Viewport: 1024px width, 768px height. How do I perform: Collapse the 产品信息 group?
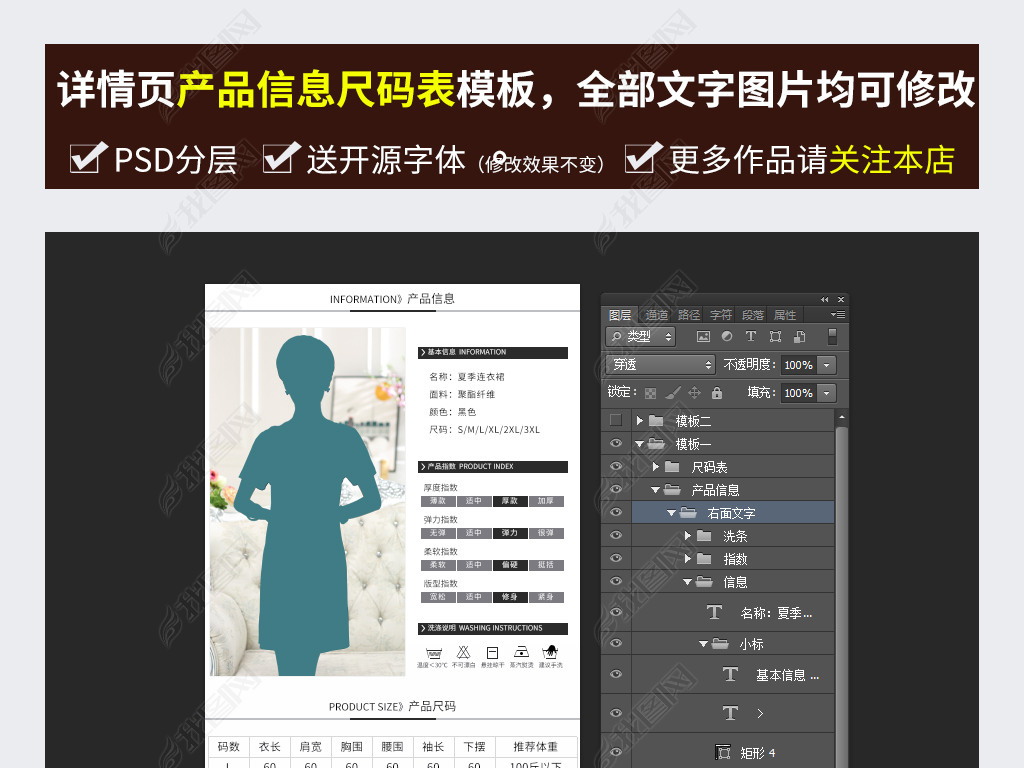(656, 490)
